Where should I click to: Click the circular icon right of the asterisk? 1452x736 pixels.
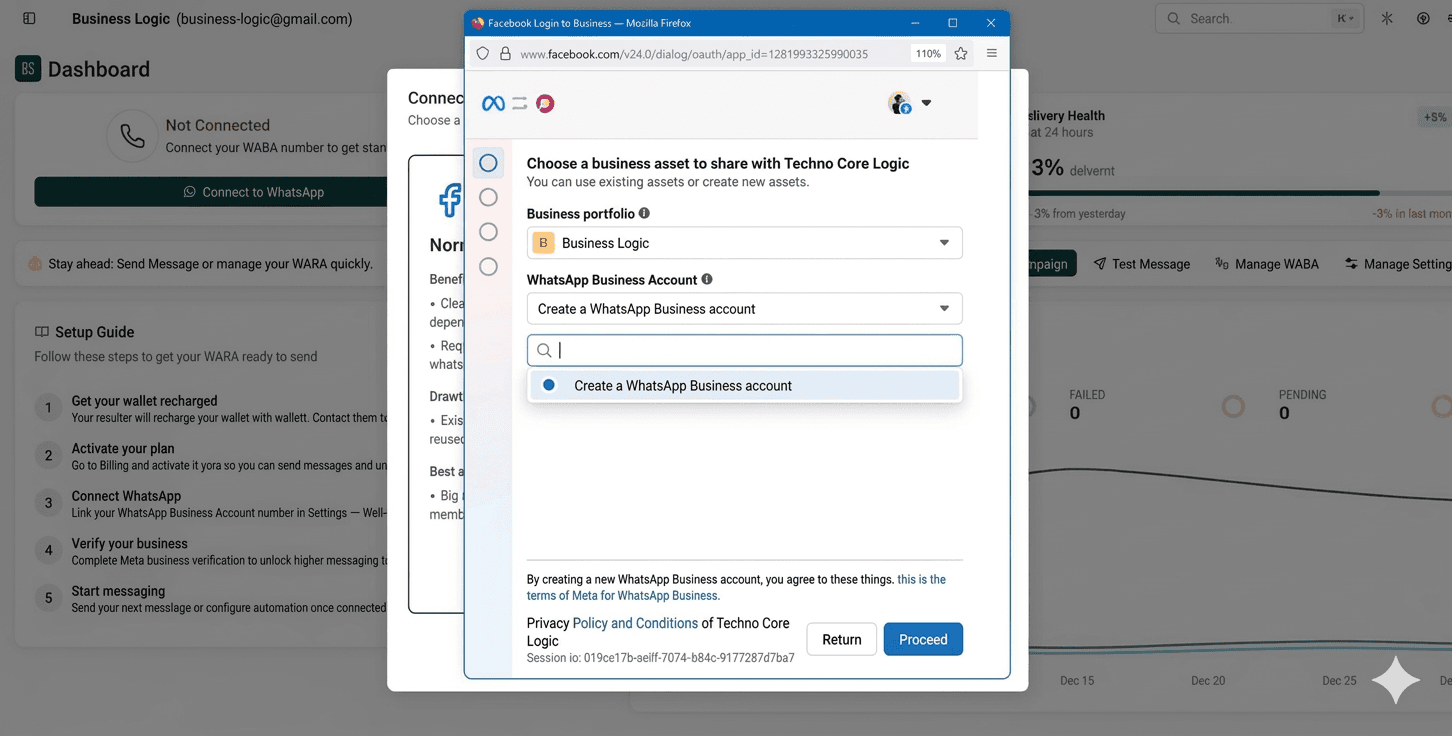(x=1423, y=19)
